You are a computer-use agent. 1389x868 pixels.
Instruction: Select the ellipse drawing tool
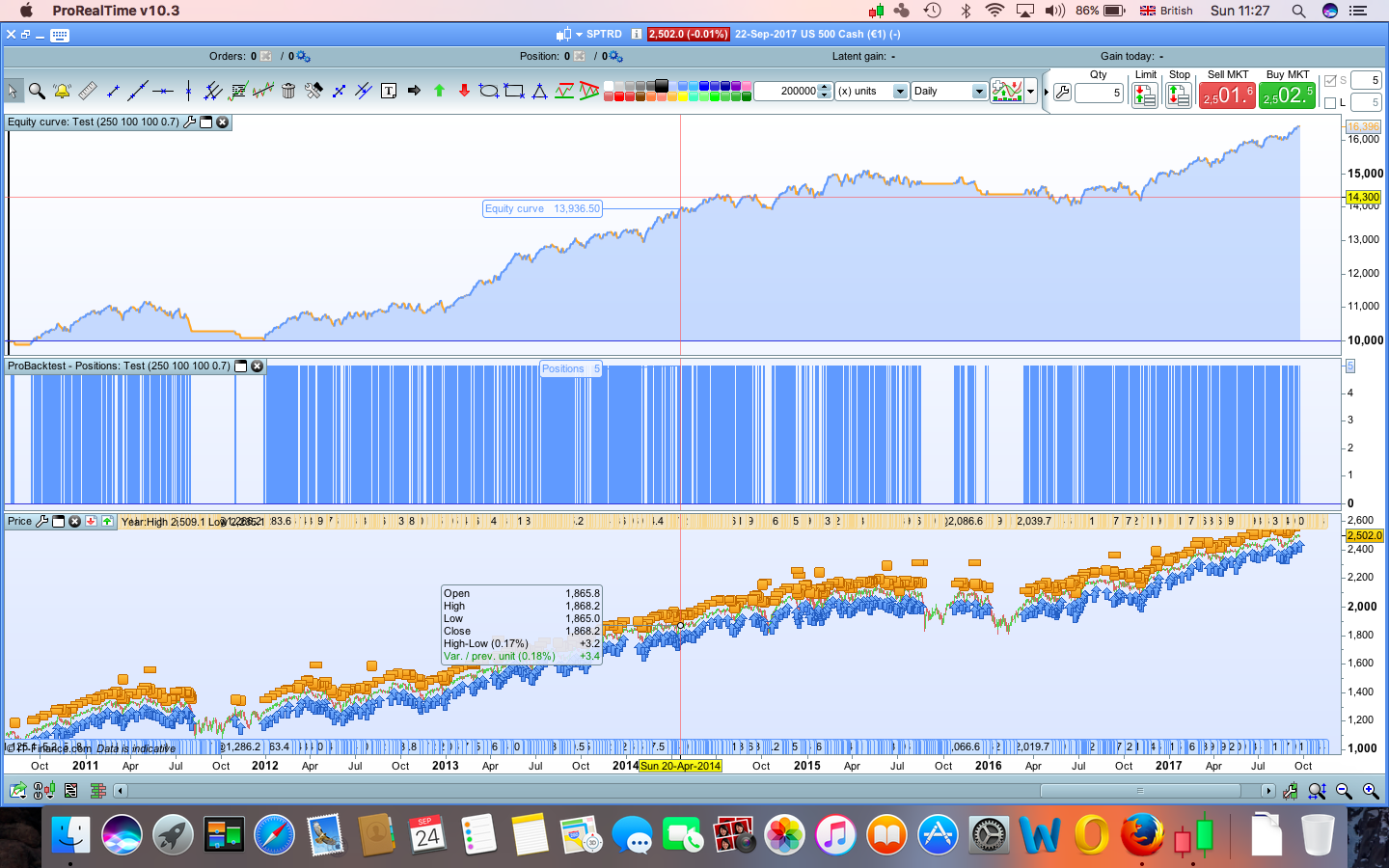(489, 91)
